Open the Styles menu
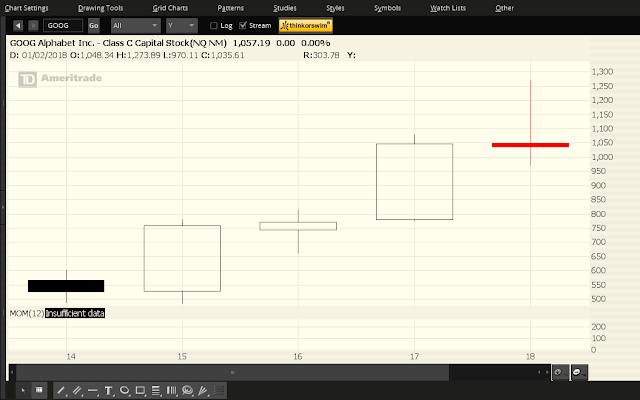This screenshot has height=400, width=640. (335, 8)
